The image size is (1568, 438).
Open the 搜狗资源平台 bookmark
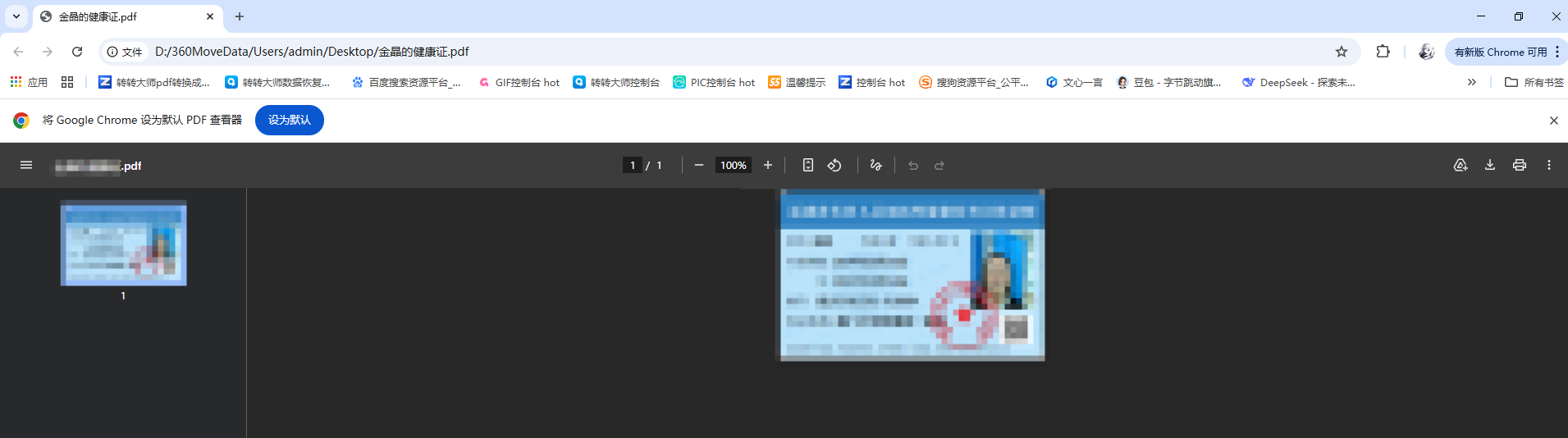pos(974,82)
